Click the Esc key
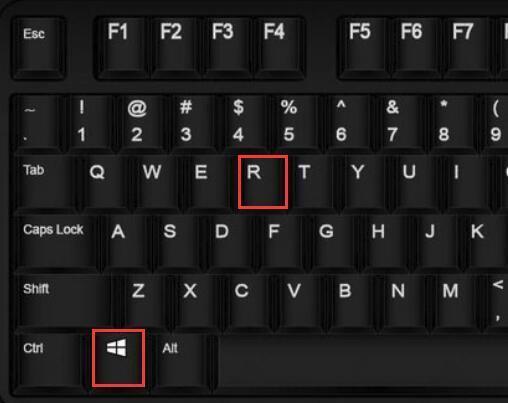Viewport: 508px width, 403px height. [38, 48]
